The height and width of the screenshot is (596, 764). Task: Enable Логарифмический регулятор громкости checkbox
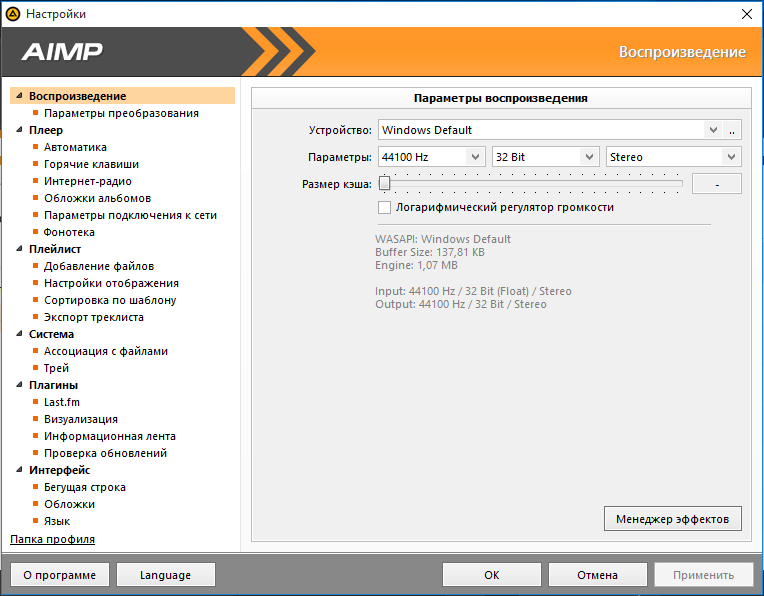pyautogui.click(x=384, y=208)
